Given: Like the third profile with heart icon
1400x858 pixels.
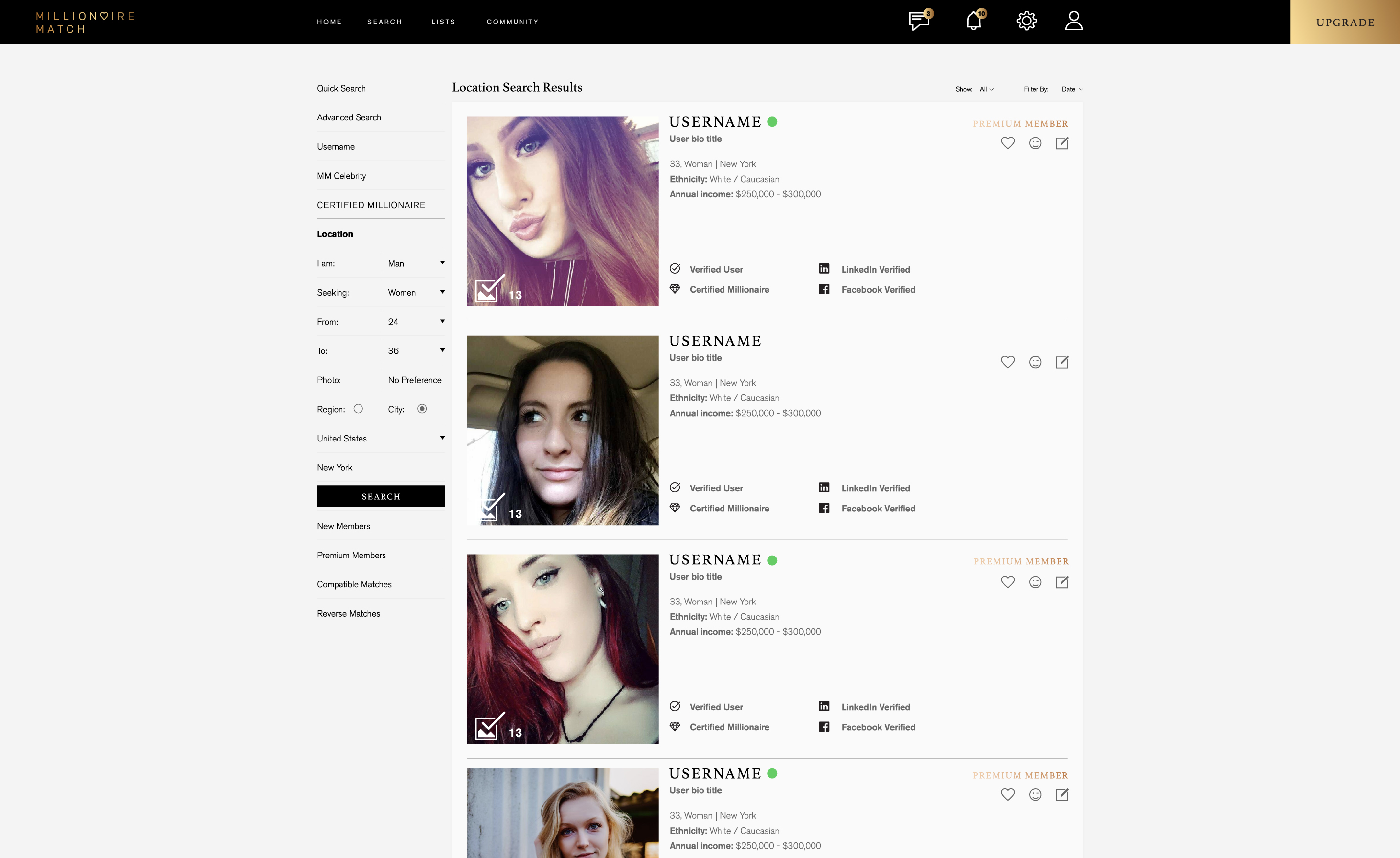Looking at the screenshot, I should pos(1007,582).
